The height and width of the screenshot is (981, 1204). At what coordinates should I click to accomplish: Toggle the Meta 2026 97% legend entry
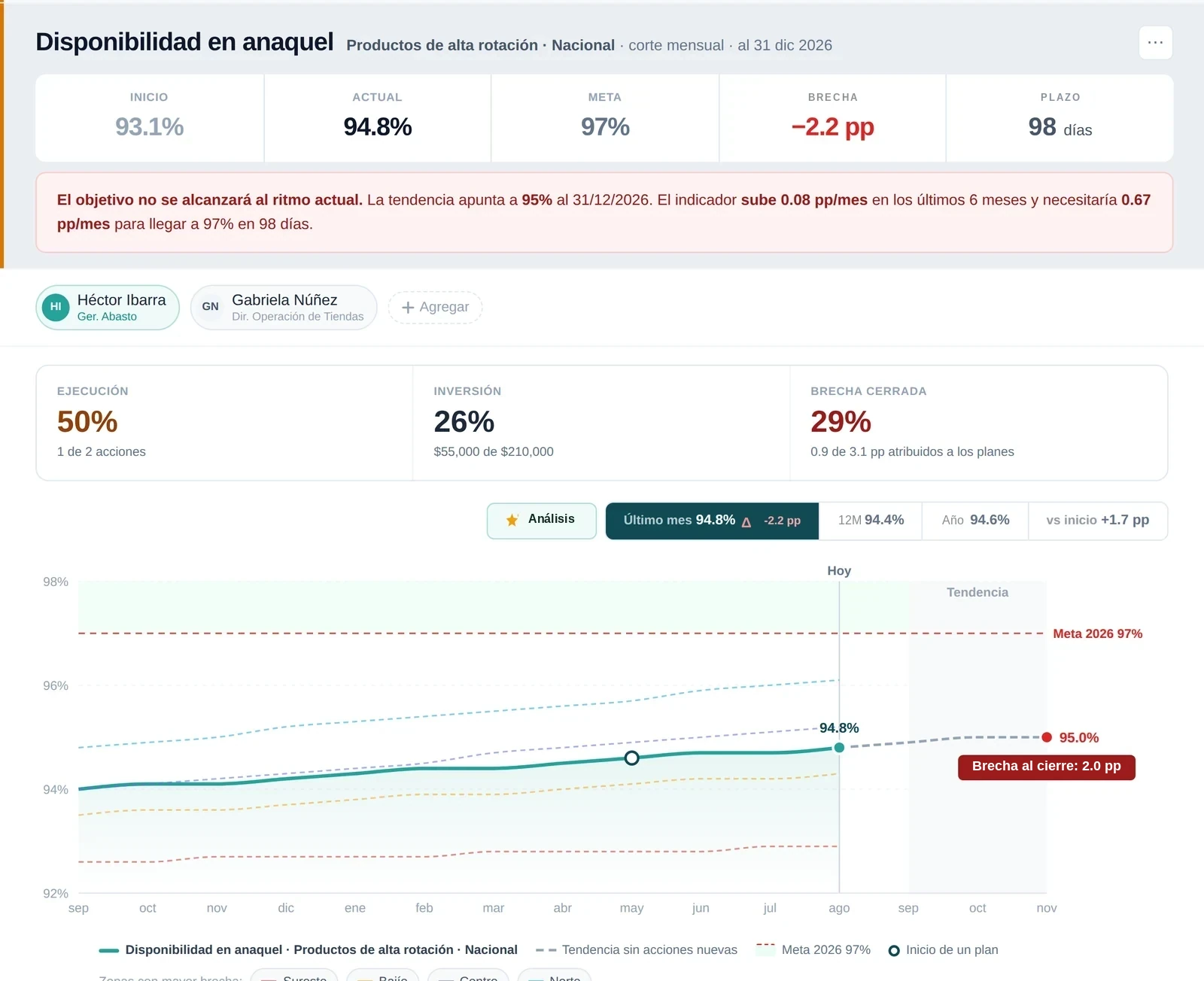click(813, 950)
